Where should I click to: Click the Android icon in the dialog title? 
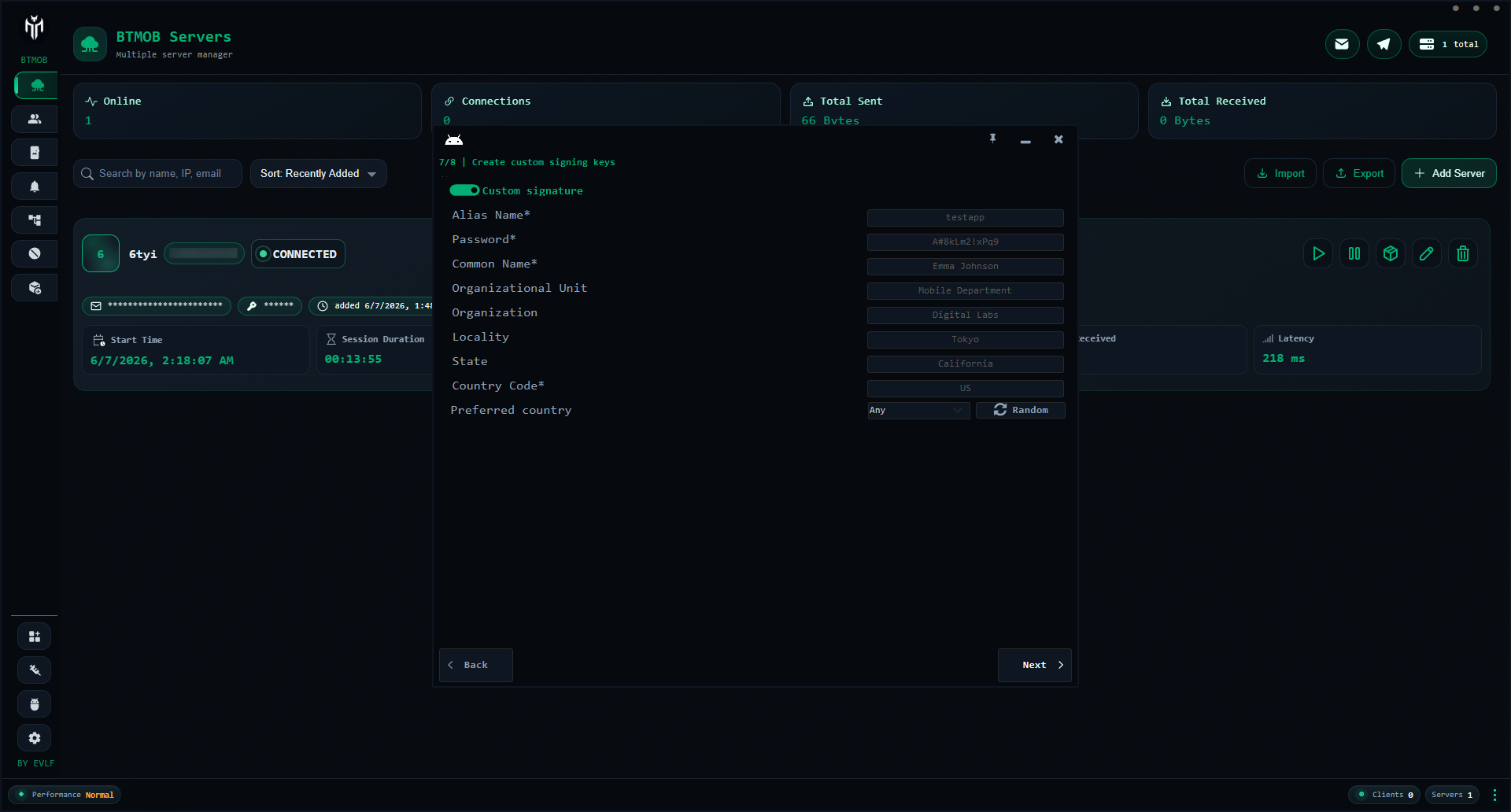[x=454, y=140]
